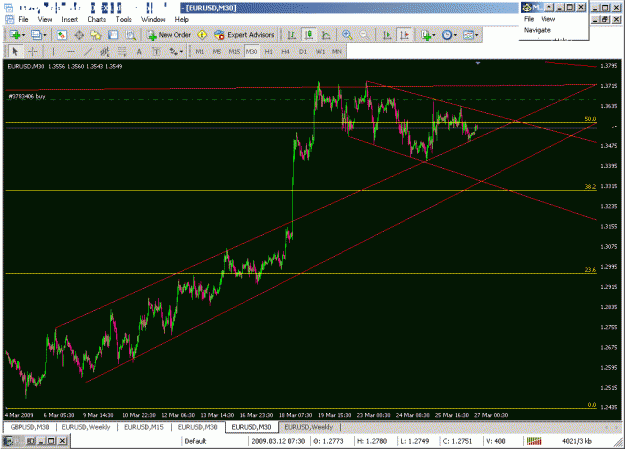The width and height of the screenshot is (625, 449).
Task: Open File menu in small overlapping window
Action: 529,19
